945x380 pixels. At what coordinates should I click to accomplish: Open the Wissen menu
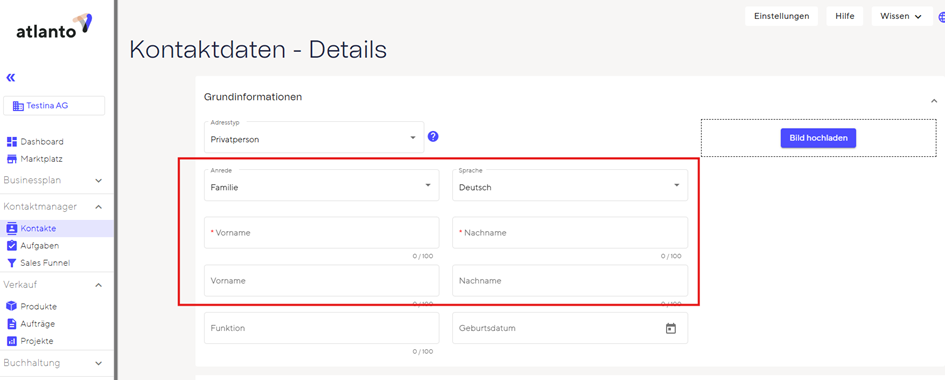pos(902,16)
